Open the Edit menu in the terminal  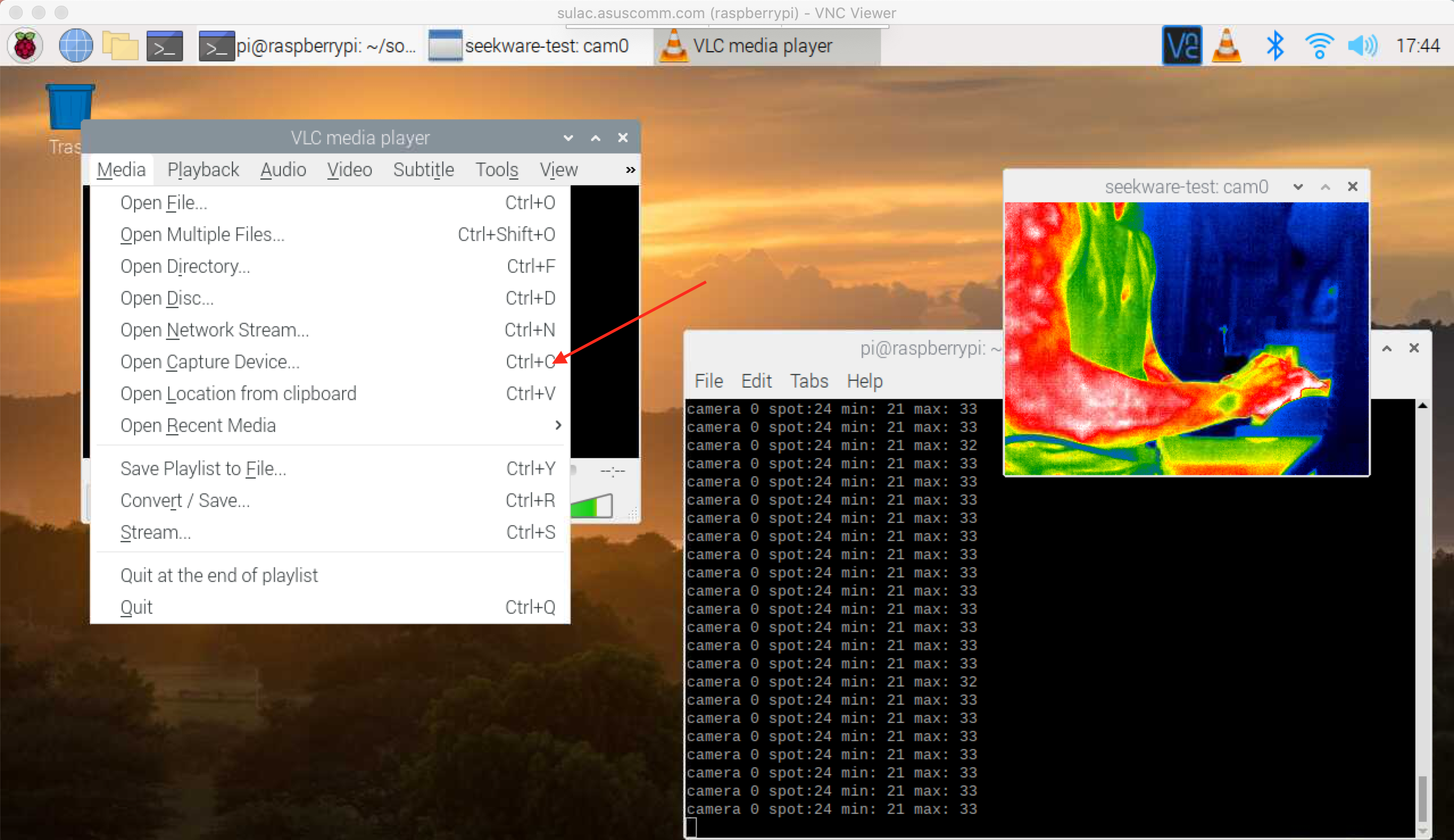[x=756, y=381]
